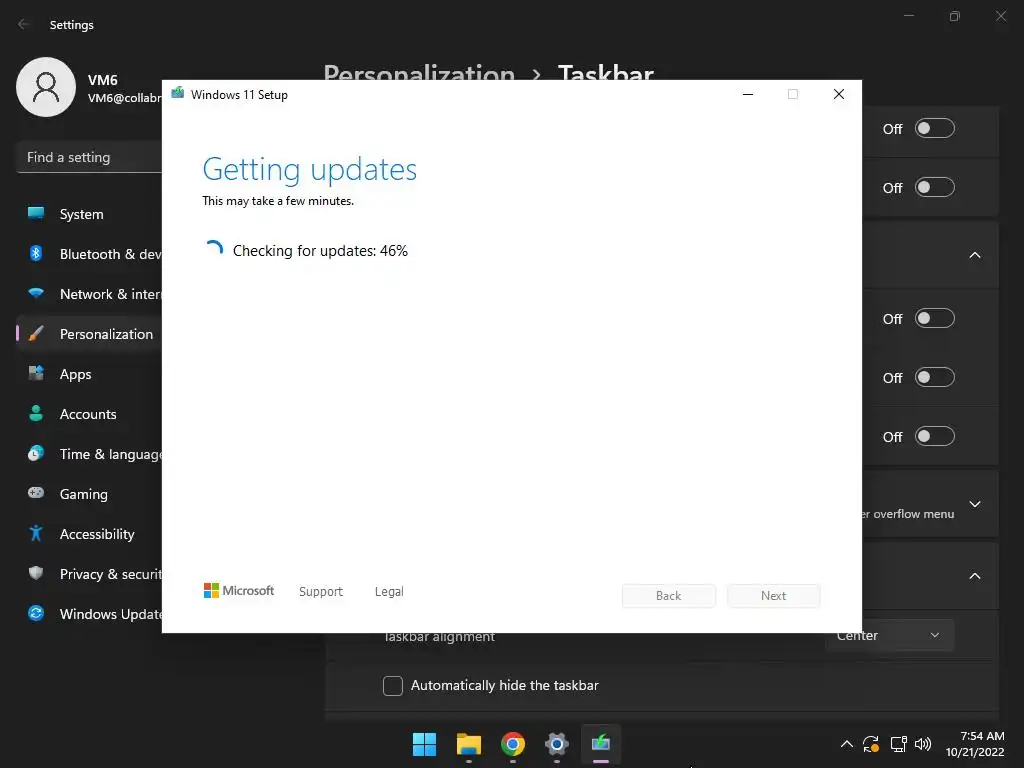Close the Windows 11 Setup window
The image size is (1024, 768).
(x=839, y=95)
